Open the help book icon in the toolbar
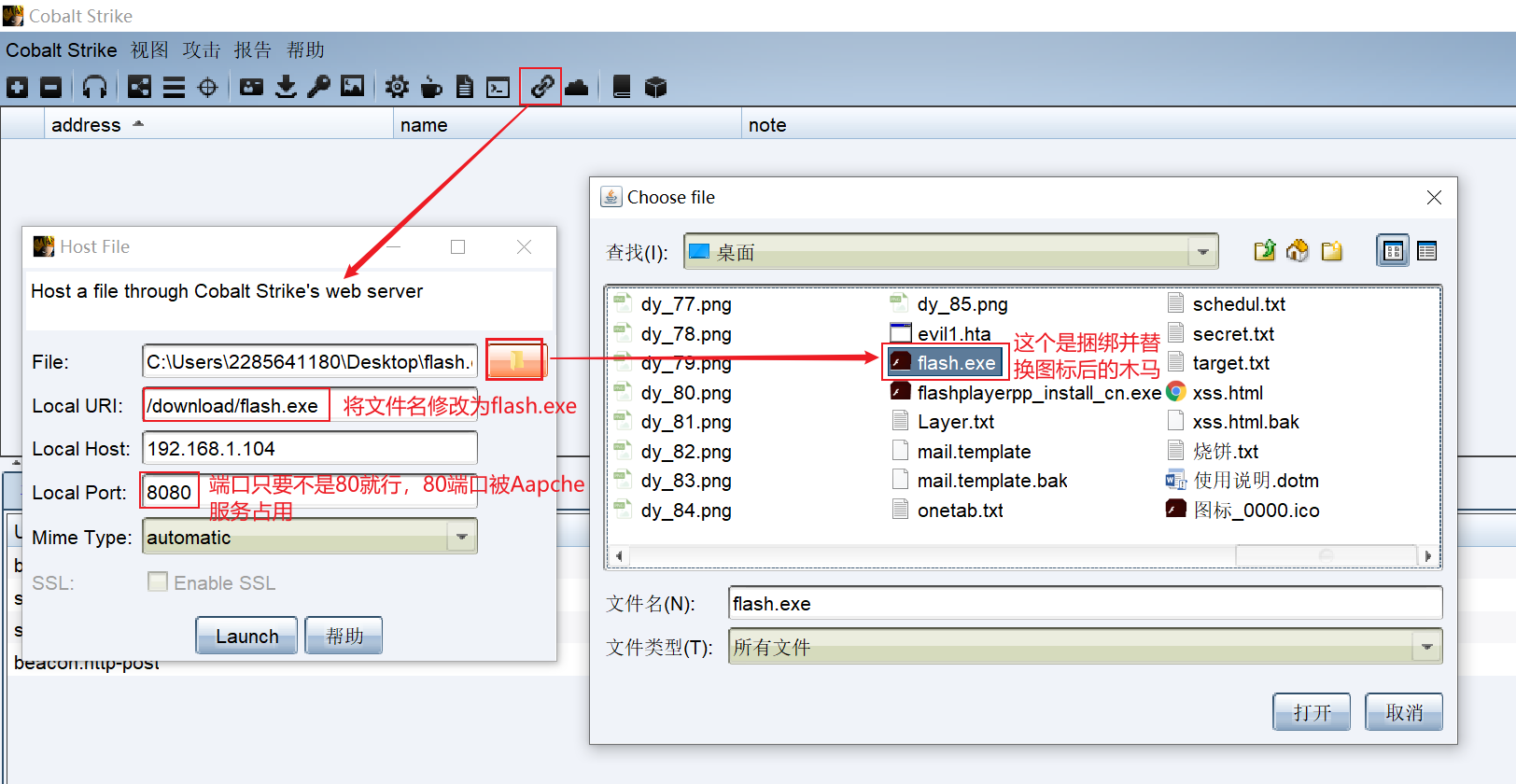This screenshot has width=1516, height=784. (x=622, y=88)
